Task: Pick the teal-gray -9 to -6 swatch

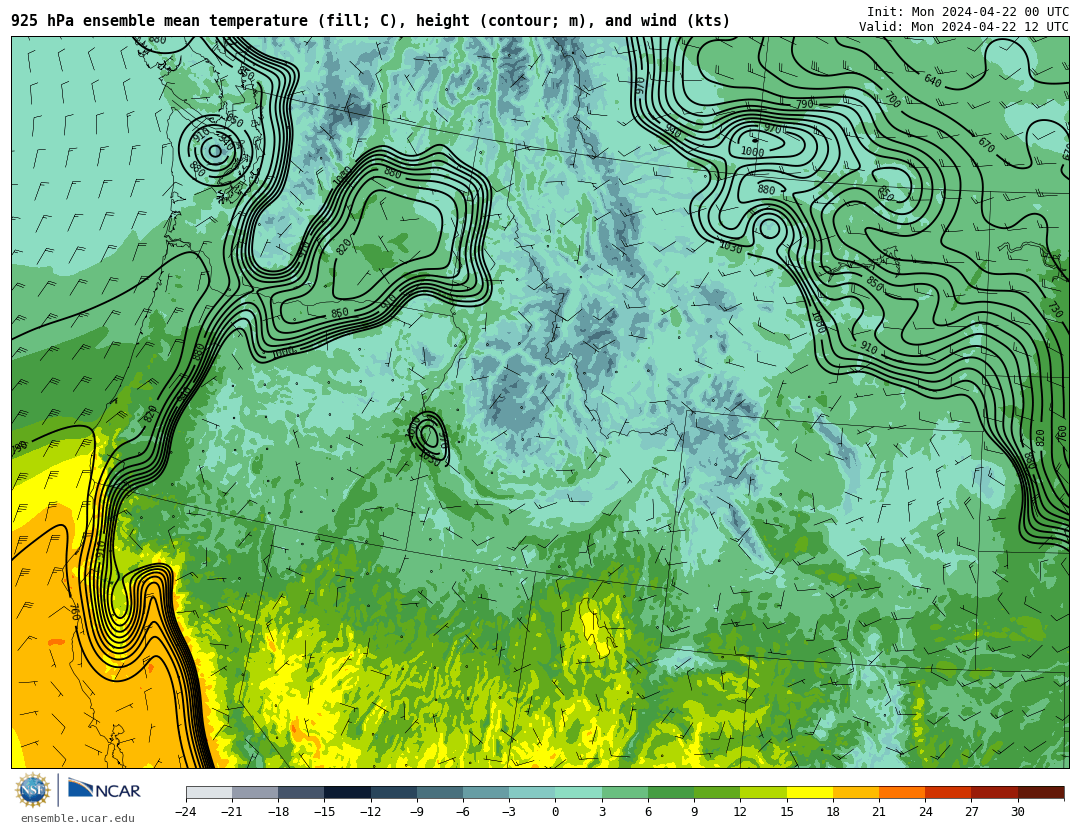Action: pos(440,792)
